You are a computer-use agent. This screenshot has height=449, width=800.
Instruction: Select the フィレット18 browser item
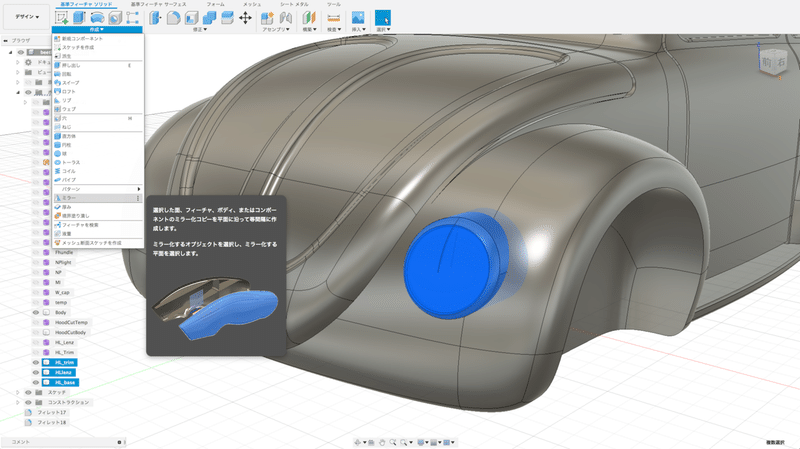click(52, 422)
